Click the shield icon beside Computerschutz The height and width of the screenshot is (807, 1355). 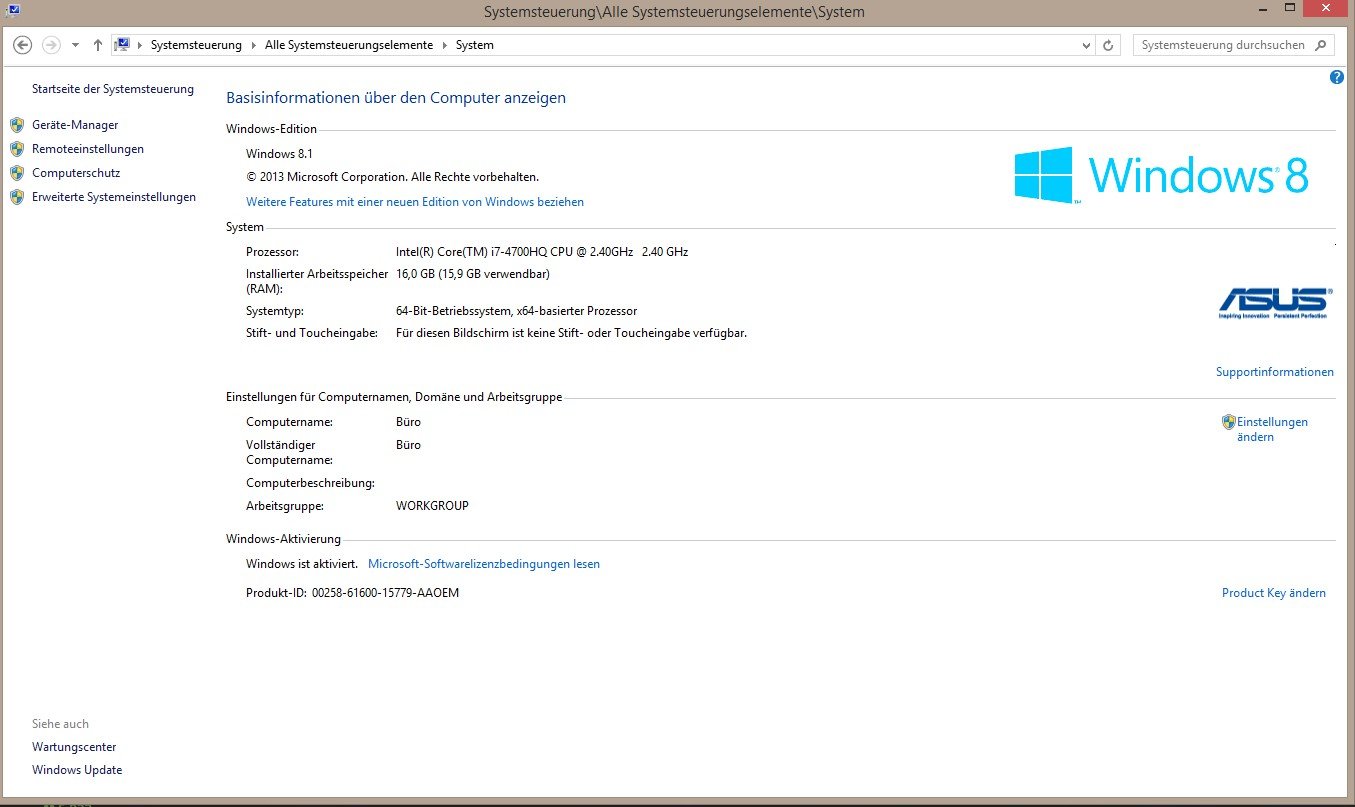pyautogui.click(x=16, y=173)
